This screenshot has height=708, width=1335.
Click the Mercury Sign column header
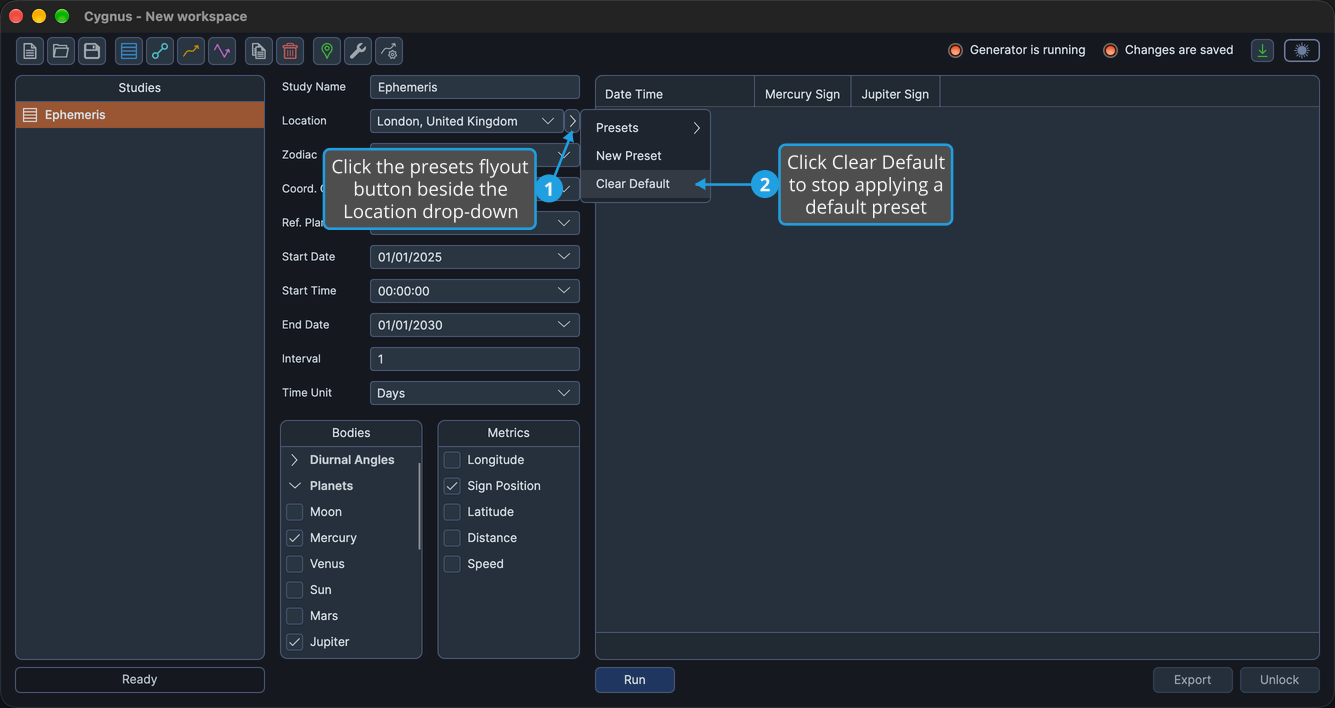[x=802, y=94]
